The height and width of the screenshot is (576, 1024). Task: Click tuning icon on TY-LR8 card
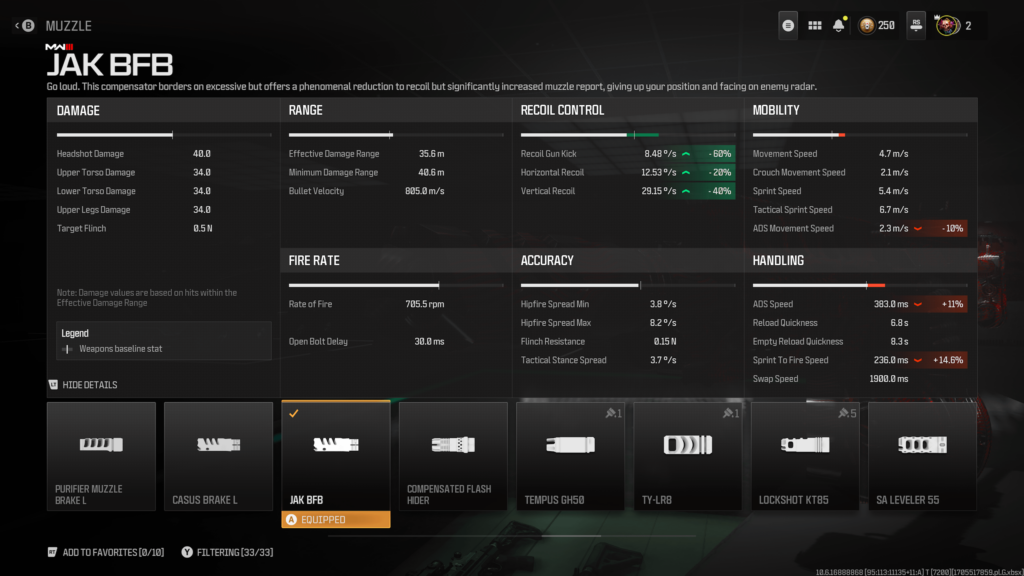tap(731, 413)
